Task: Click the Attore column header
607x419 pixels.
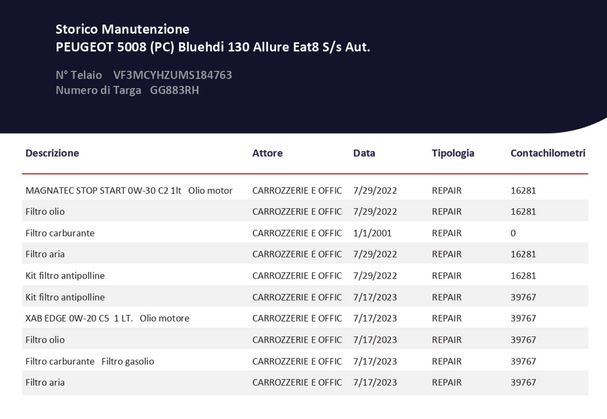Action: pos(267,153)
